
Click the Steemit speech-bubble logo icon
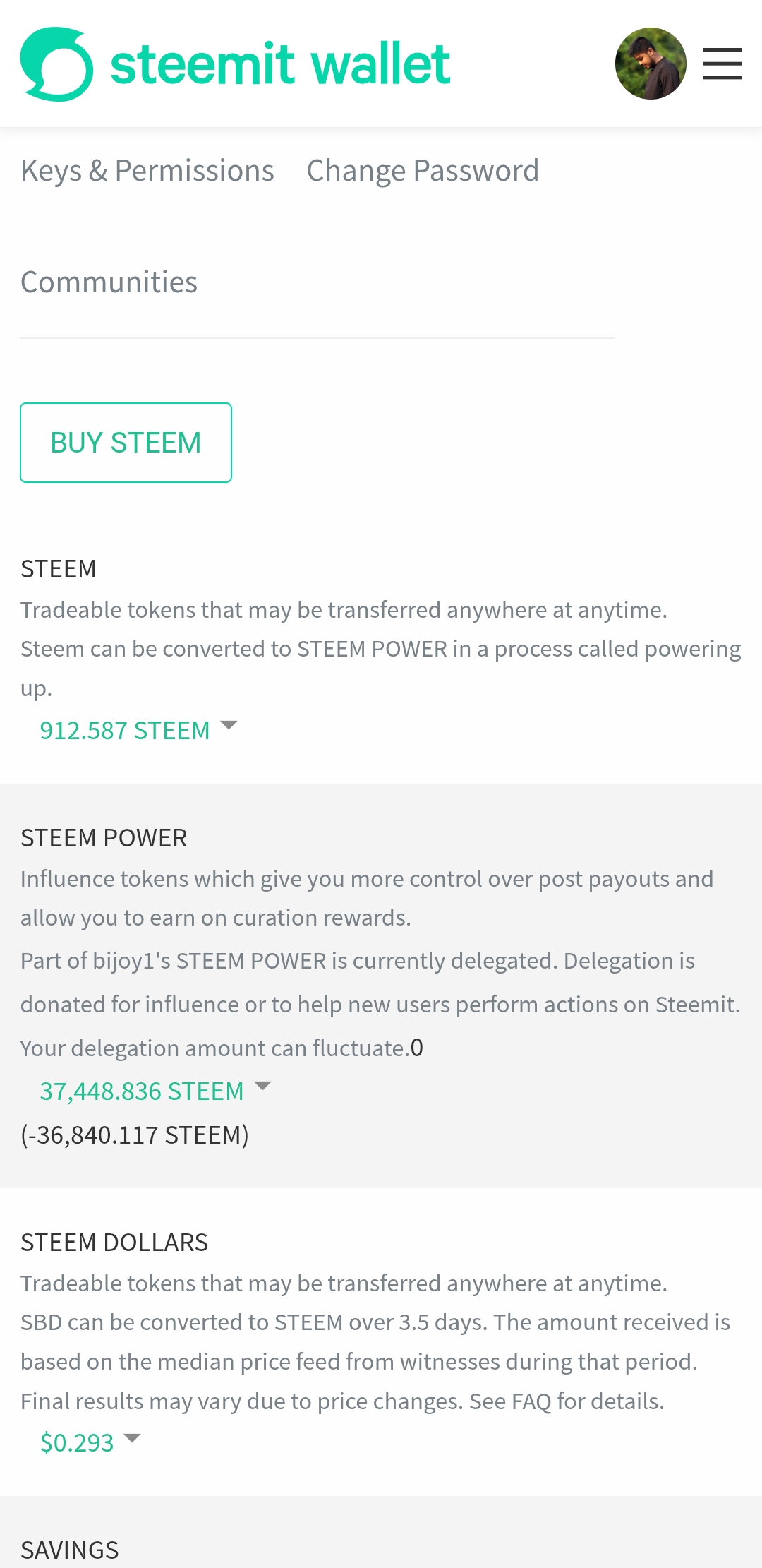[56, 64]
